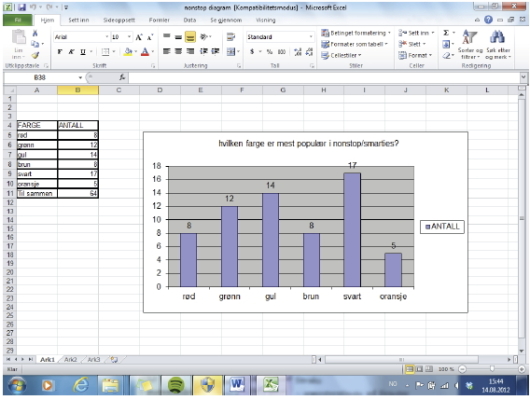Click the Slett cells button
This screenshot has width=530, height=400.
[x=412, y=44]
